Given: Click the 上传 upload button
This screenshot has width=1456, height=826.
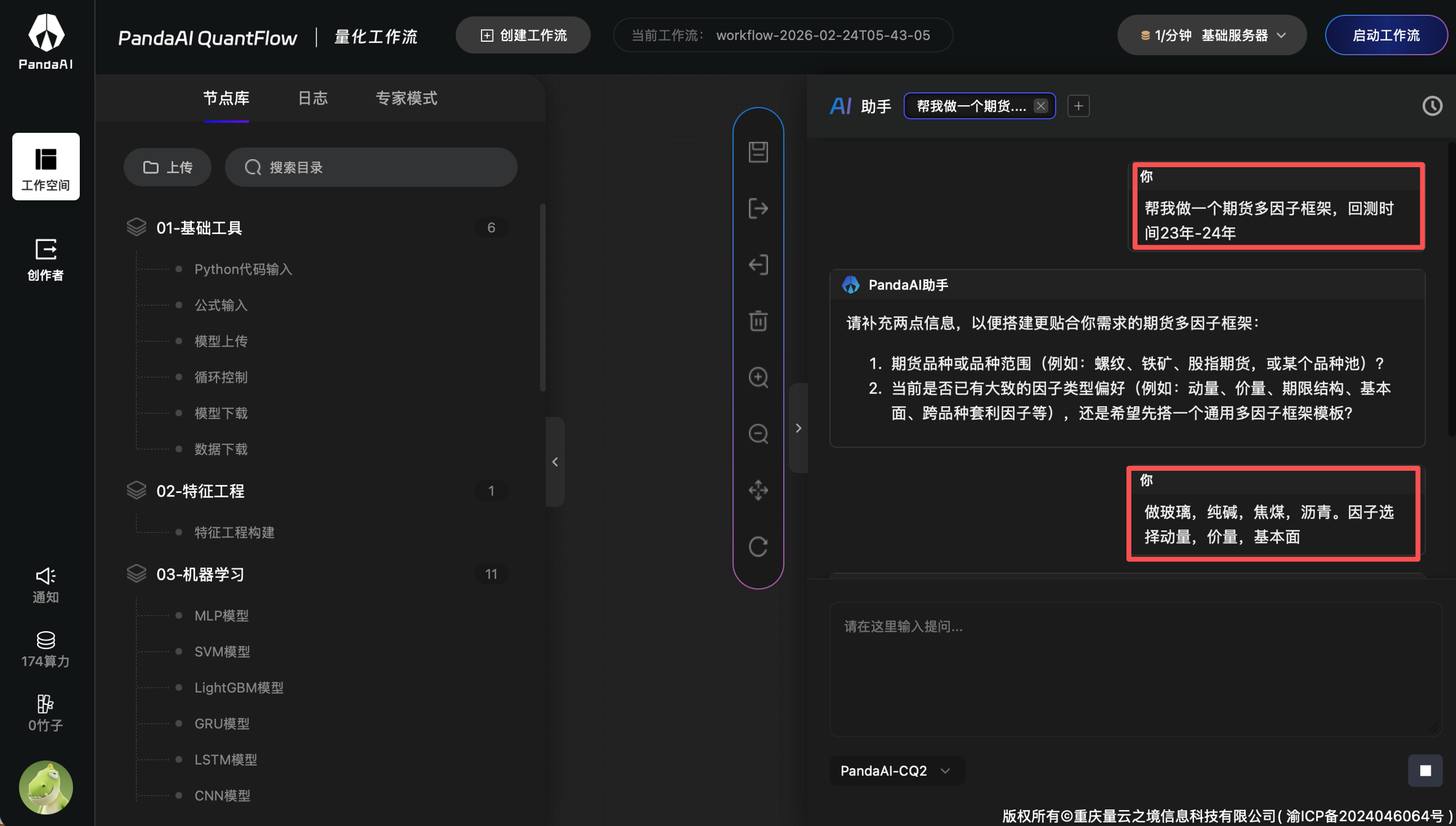Looking at the screenshot, I should click(167, 167).
